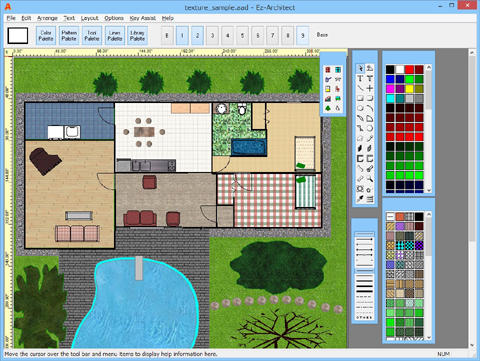Click layer button 5

coord(242,35)
